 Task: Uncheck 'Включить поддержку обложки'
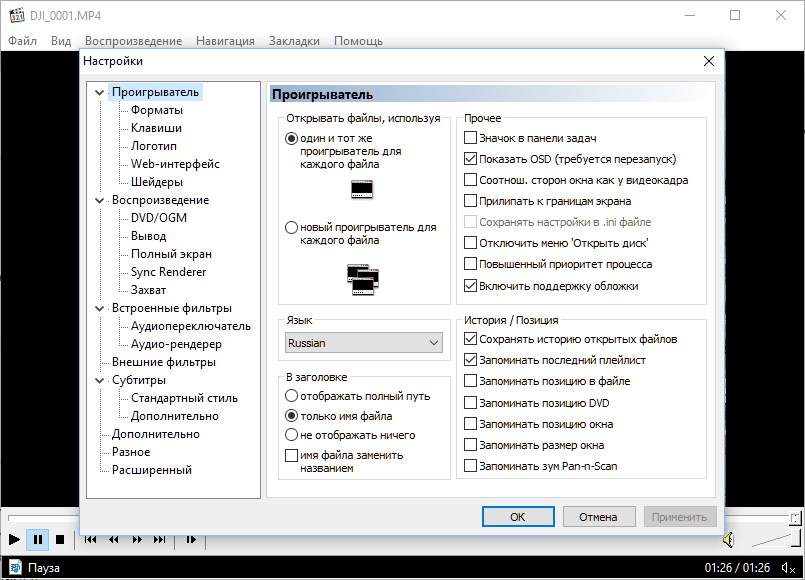click(470, 286)
